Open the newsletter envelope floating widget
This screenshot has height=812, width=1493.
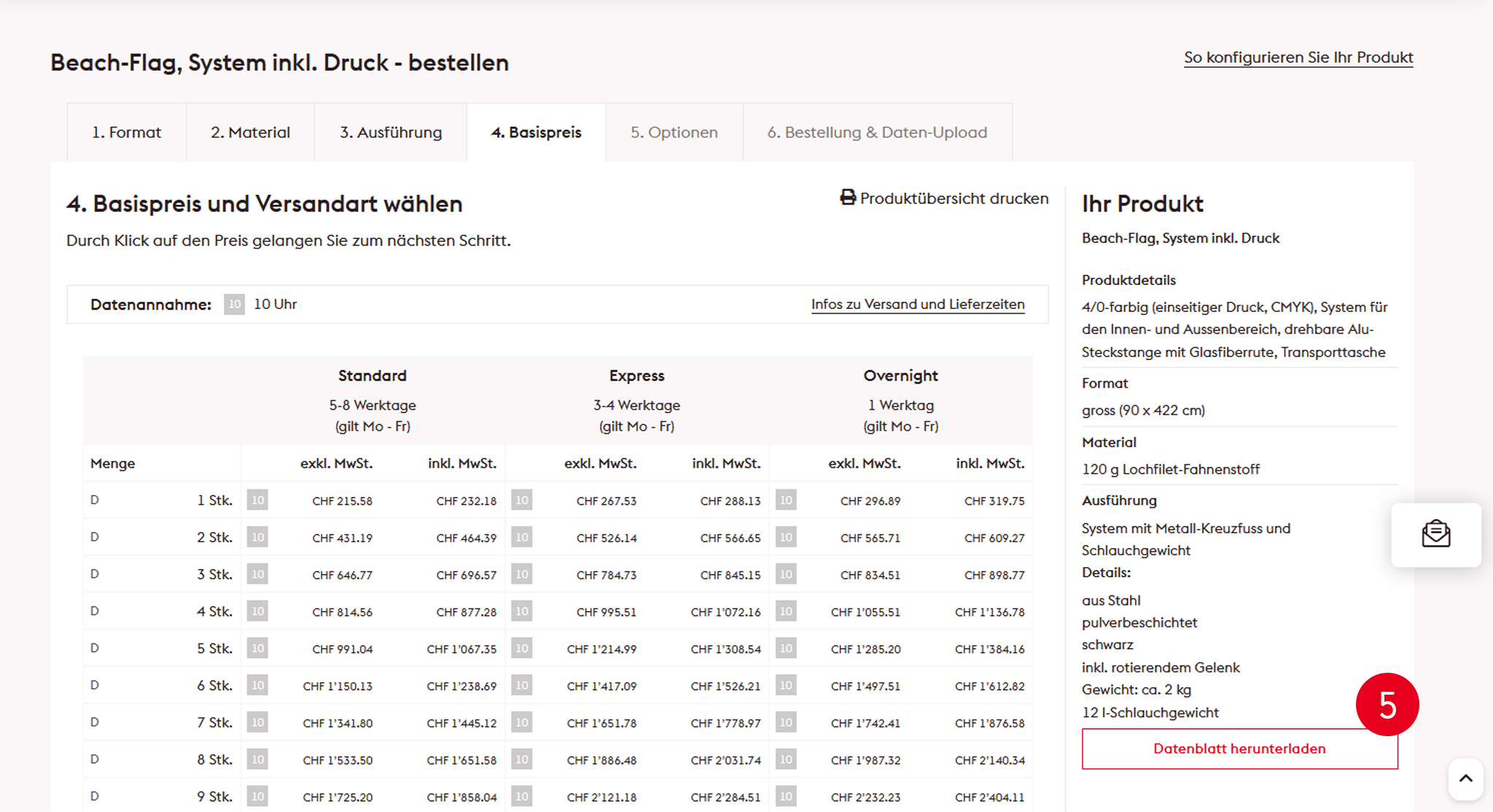(1435, 534)
